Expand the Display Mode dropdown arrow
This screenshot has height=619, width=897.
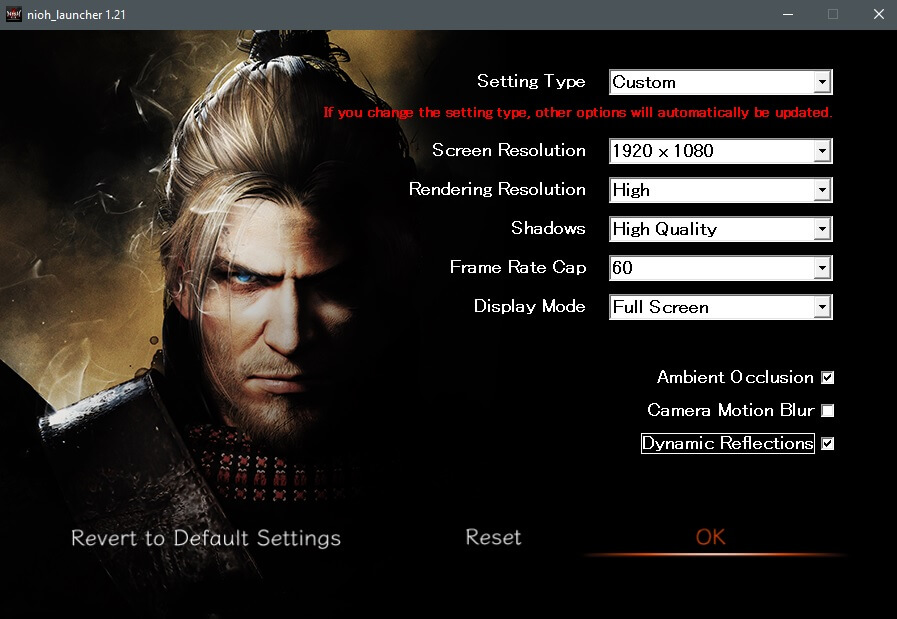[822, 307]
